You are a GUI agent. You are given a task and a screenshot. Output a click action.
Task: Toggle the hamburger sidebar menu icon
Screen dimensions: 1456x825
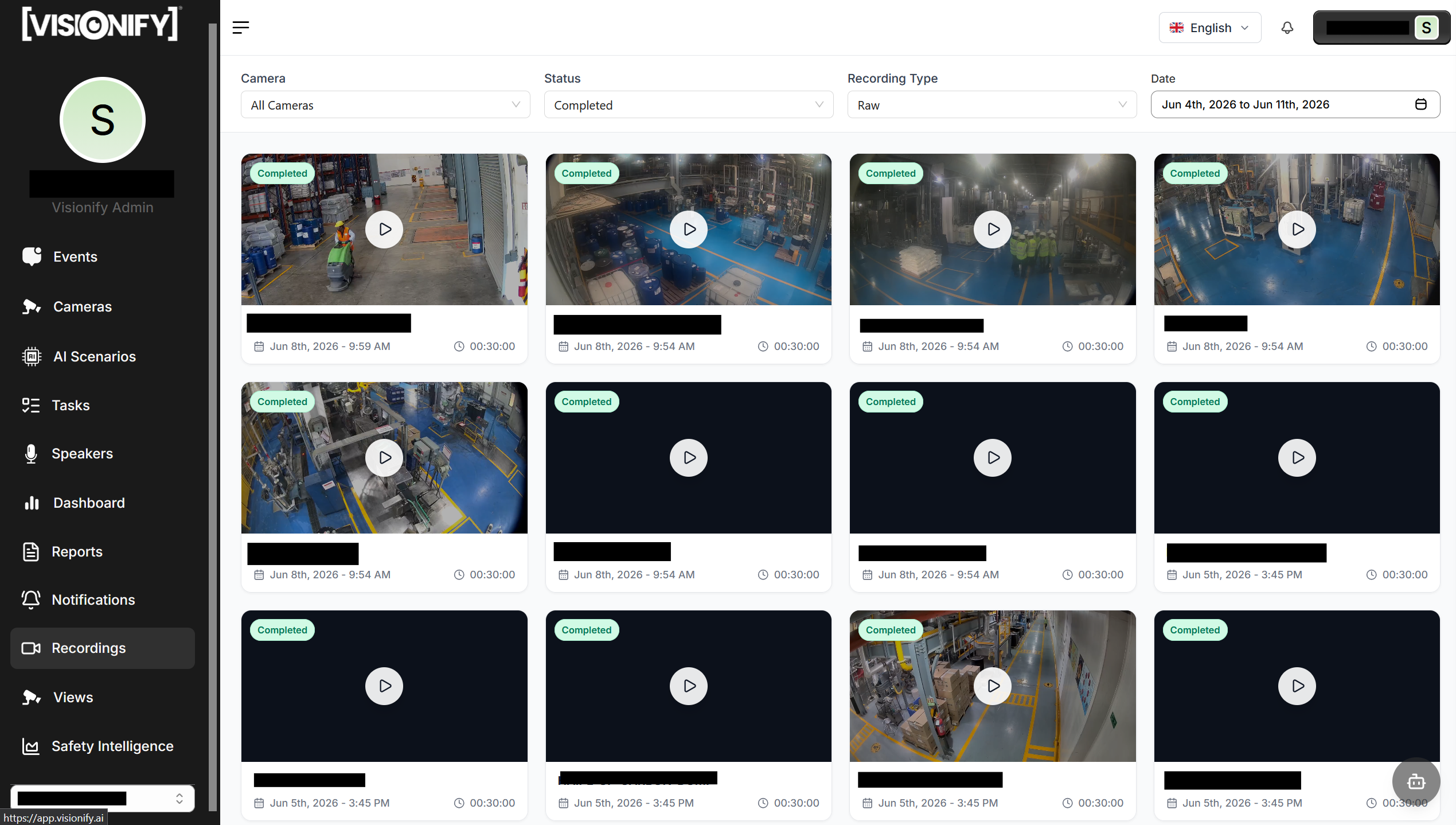coord(240,28)
